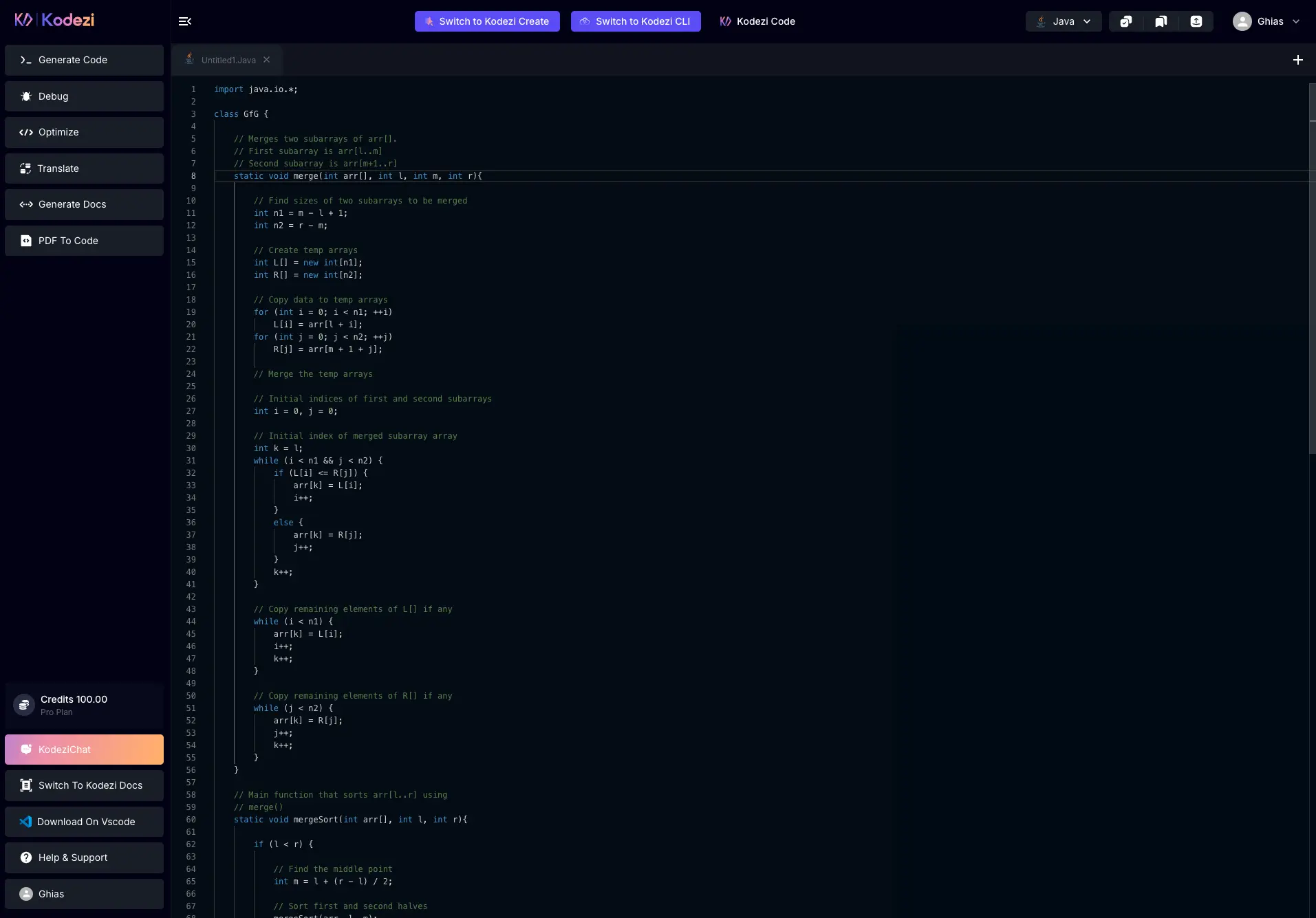Click 'int k = l;' line
This screenshot has width=1316, height=918.
[278, 448]
